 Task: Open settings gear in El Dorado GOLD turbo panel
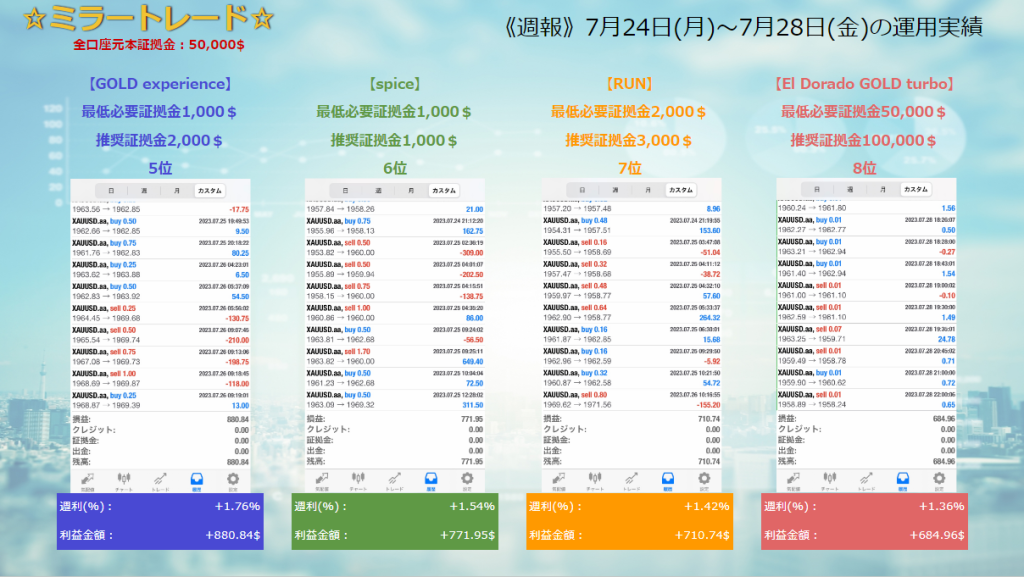coord(937,480)
